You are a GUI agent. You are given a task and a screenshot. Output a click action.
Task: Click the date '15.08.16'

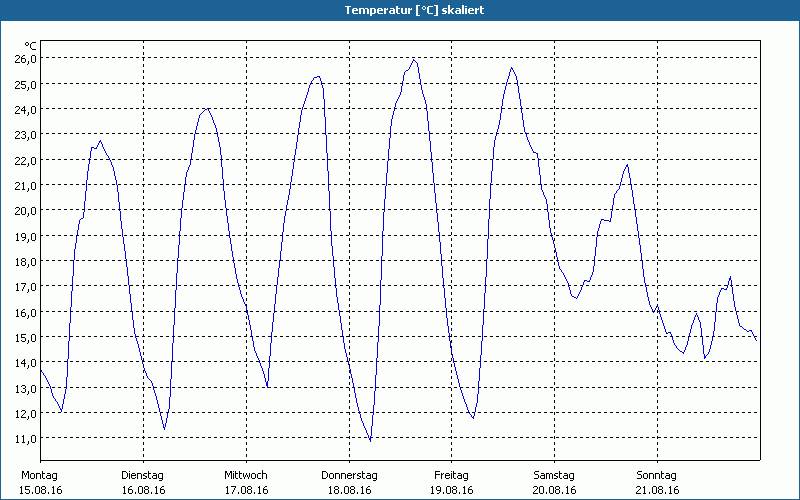click(40, 490)
